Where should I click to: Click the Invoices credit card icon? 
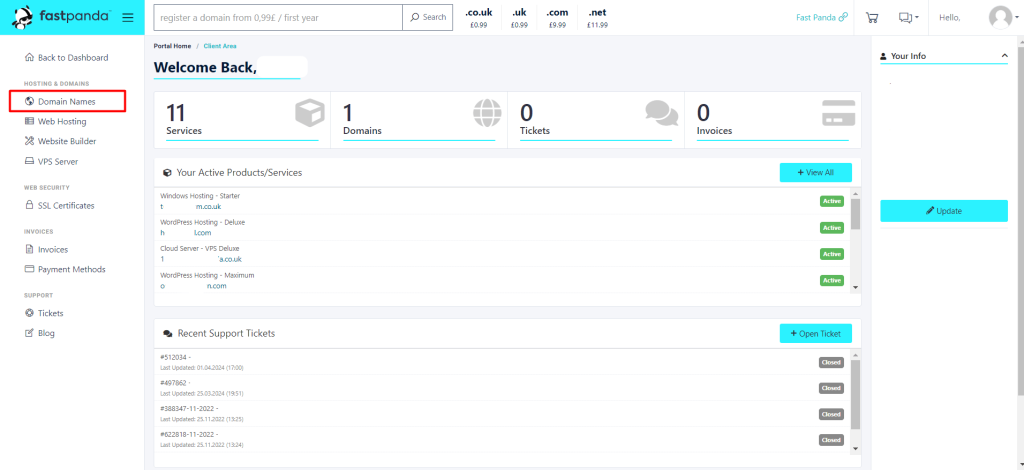(x=837, y=113)
